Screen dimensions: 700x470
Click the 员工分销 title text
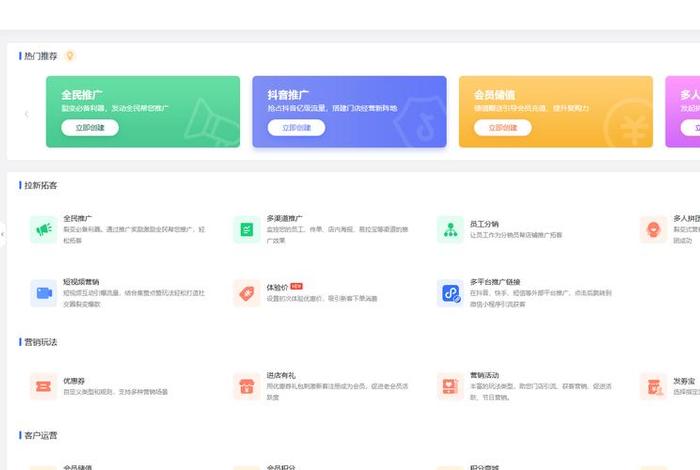[484, 224]
